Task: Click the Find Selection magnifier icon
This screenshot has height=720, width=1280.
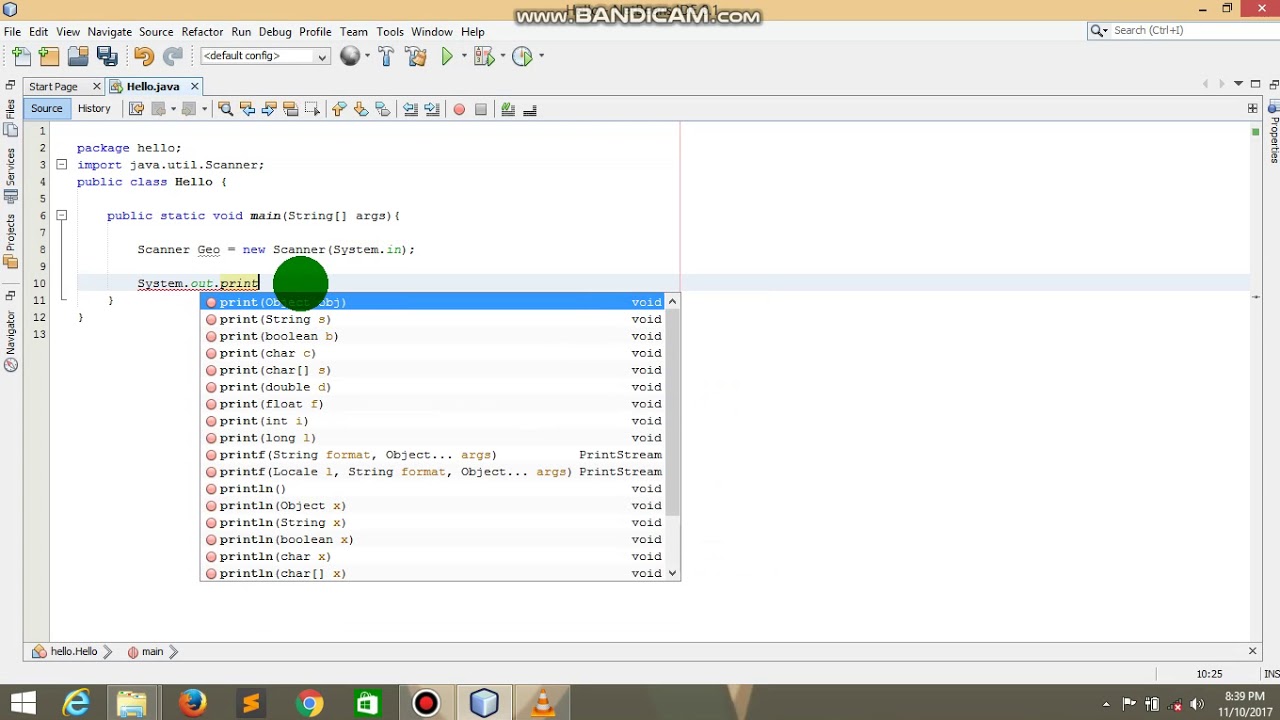Action: 225,109
